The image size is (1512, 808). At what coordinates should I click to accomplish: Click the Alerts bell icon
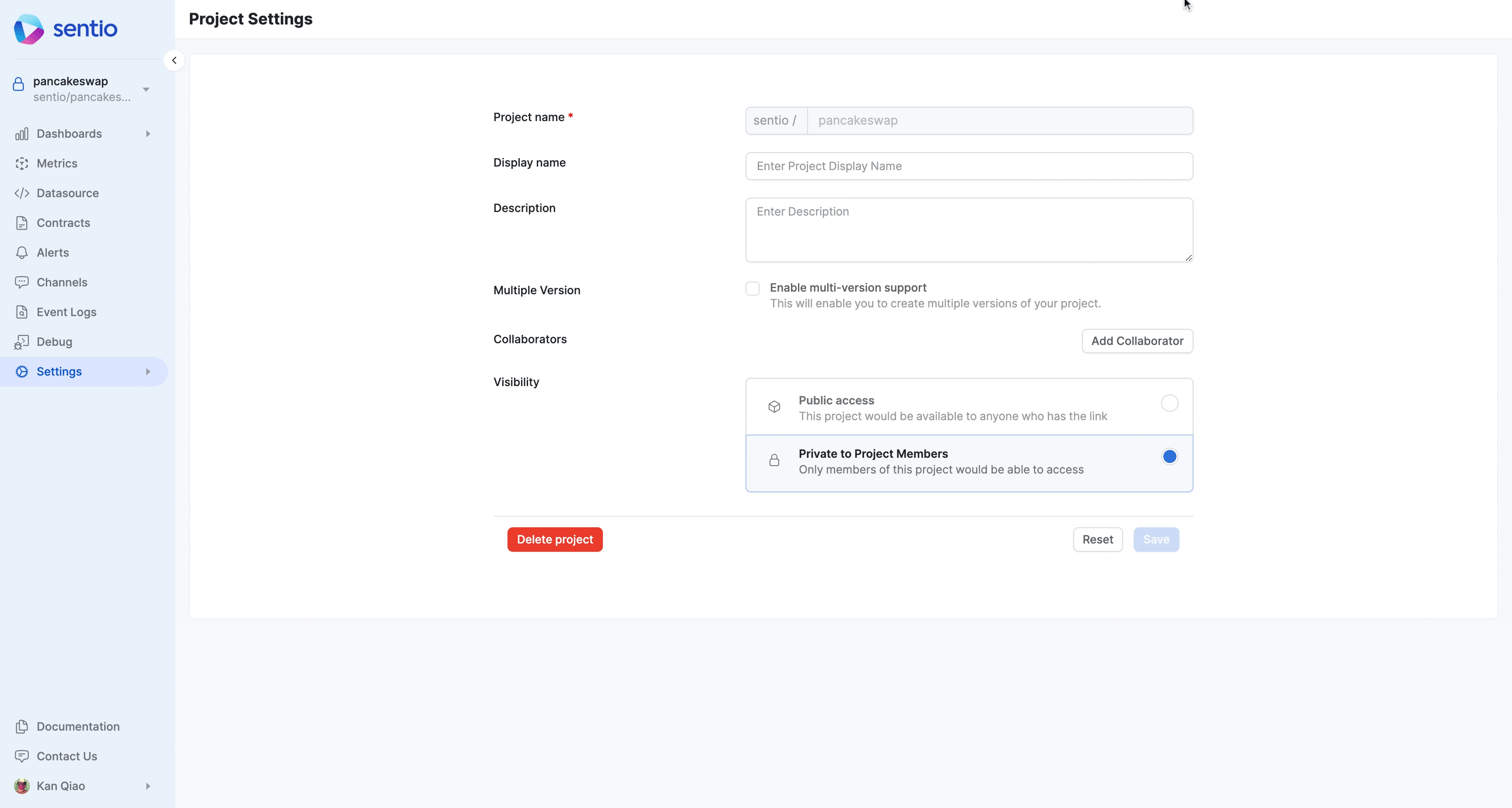[22, 253]
